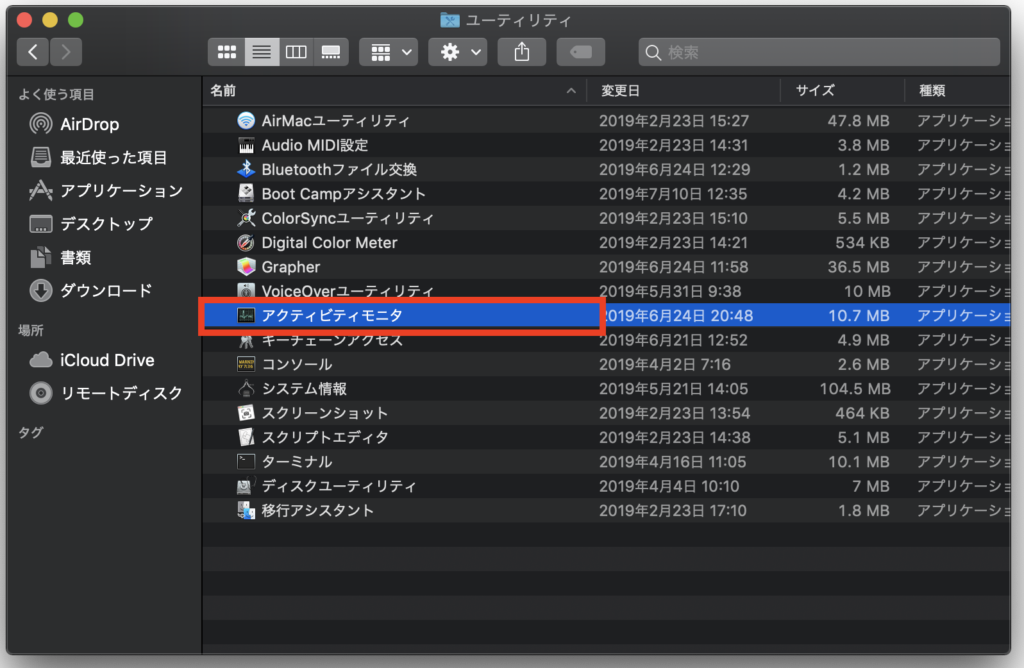Click the Digital Color Meter app icon

246,242
